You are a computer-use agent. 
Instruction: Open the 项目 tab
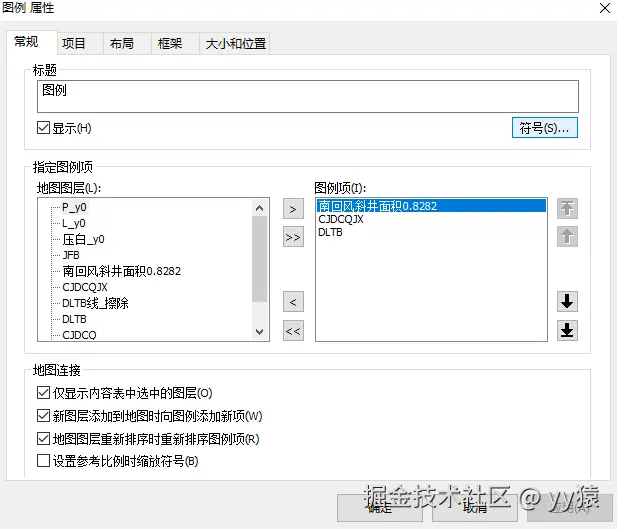(x=80, y=43)
